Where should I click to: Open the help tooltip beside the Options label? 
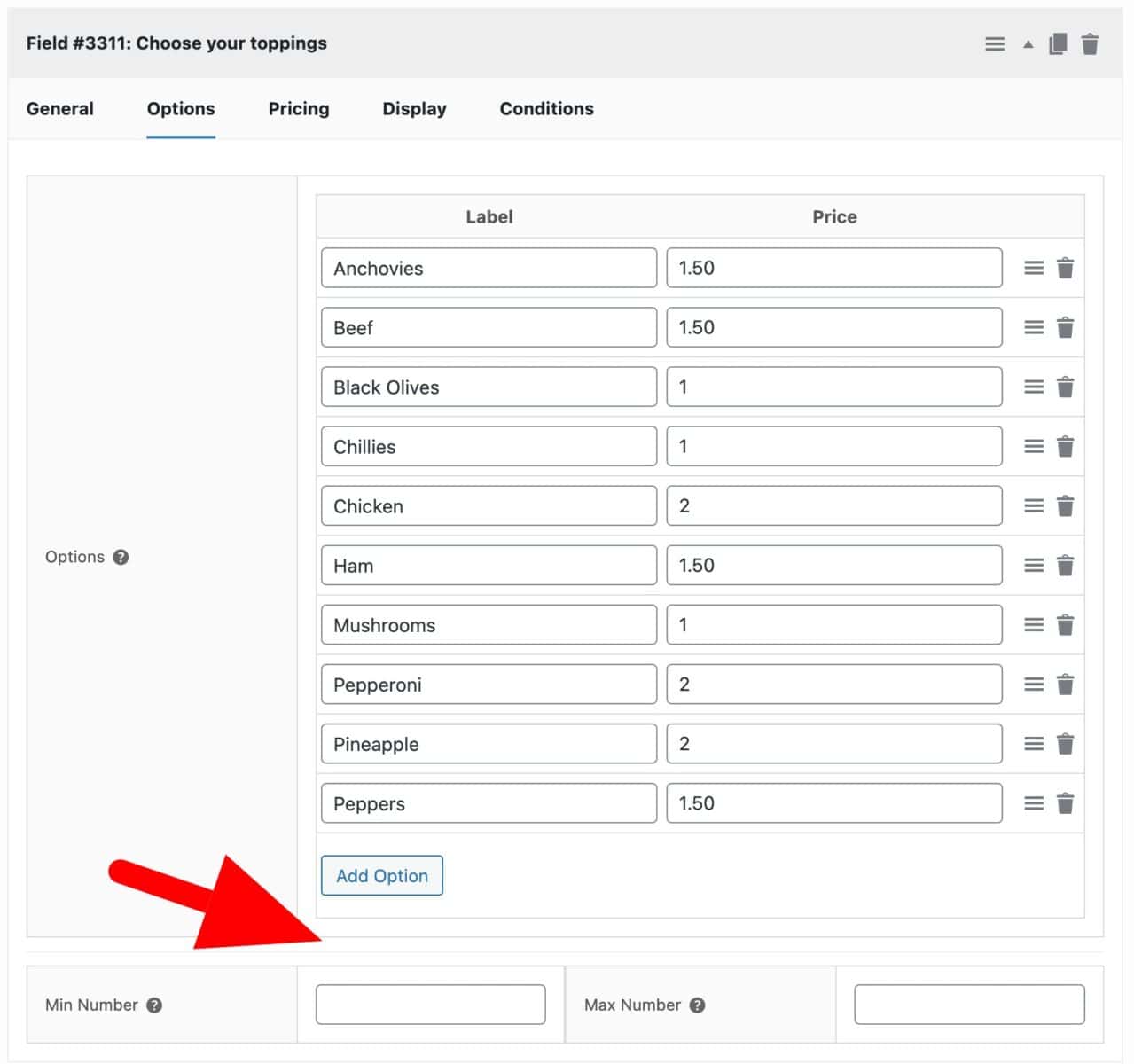coord(120,557)
